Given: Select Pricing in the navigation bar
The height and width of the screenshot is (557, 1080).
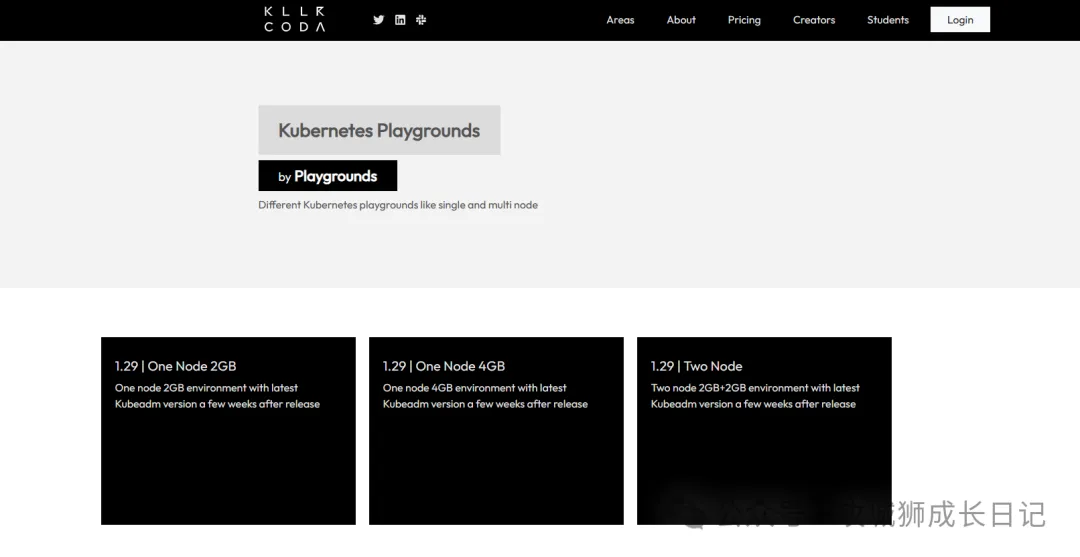Looking at the screenshot, I should (744, 20).
